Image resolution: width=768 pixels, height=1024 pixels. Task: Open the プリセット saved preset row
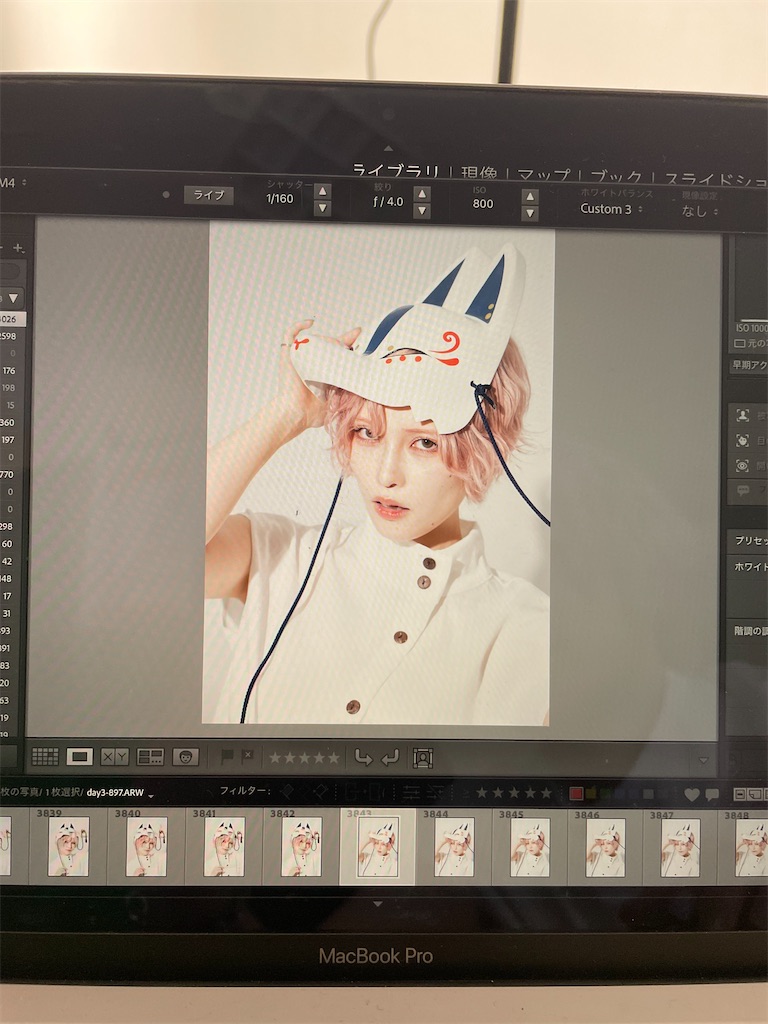point(749,541)
